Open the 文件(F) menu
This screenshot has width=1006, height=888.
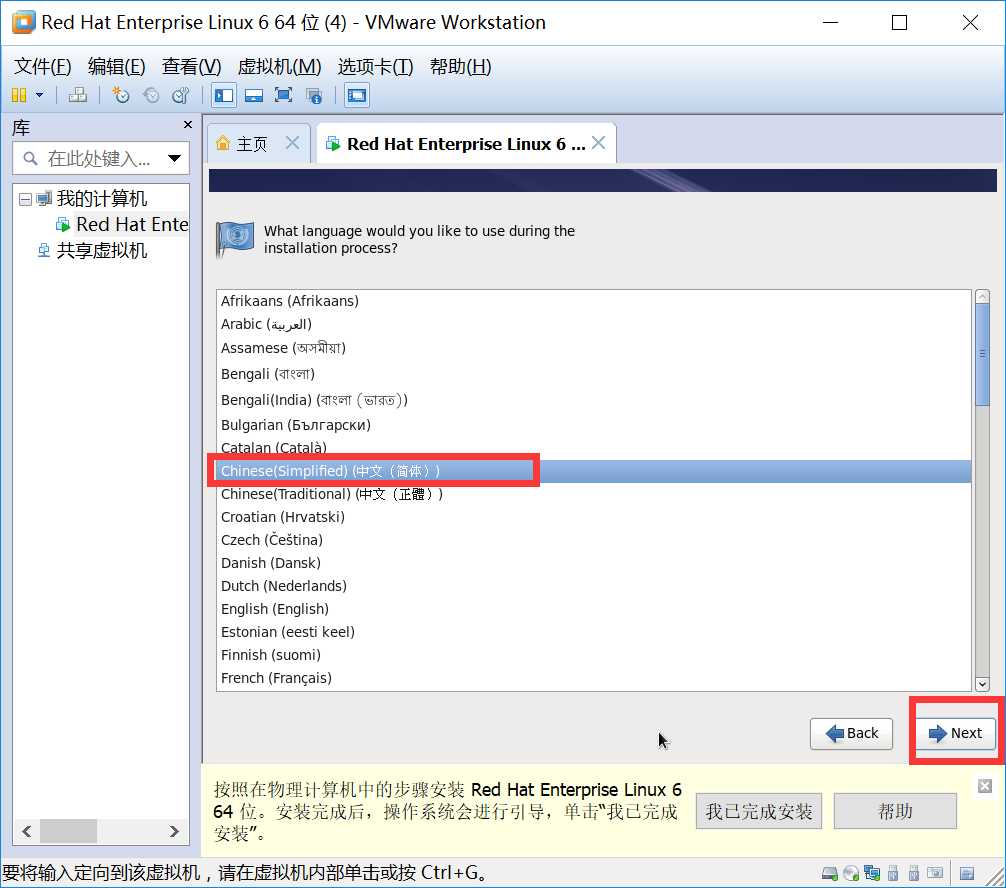42,66
